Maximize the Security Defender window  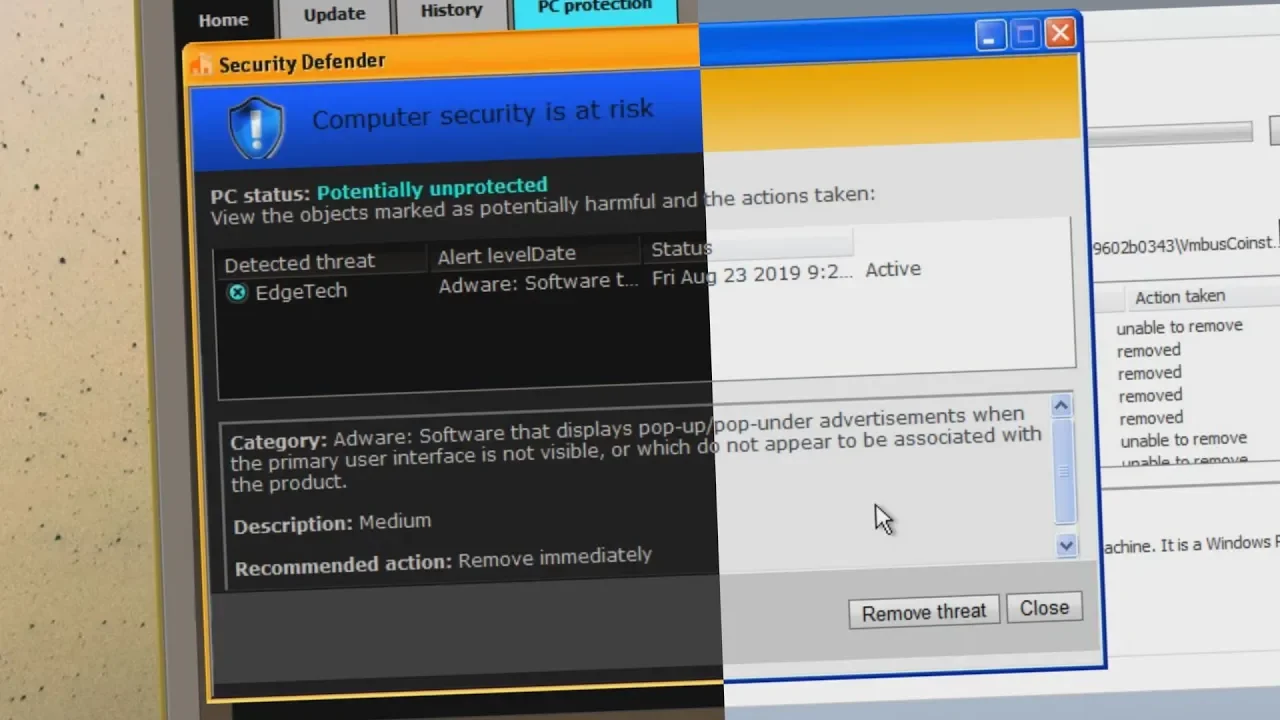point(1025,35)
